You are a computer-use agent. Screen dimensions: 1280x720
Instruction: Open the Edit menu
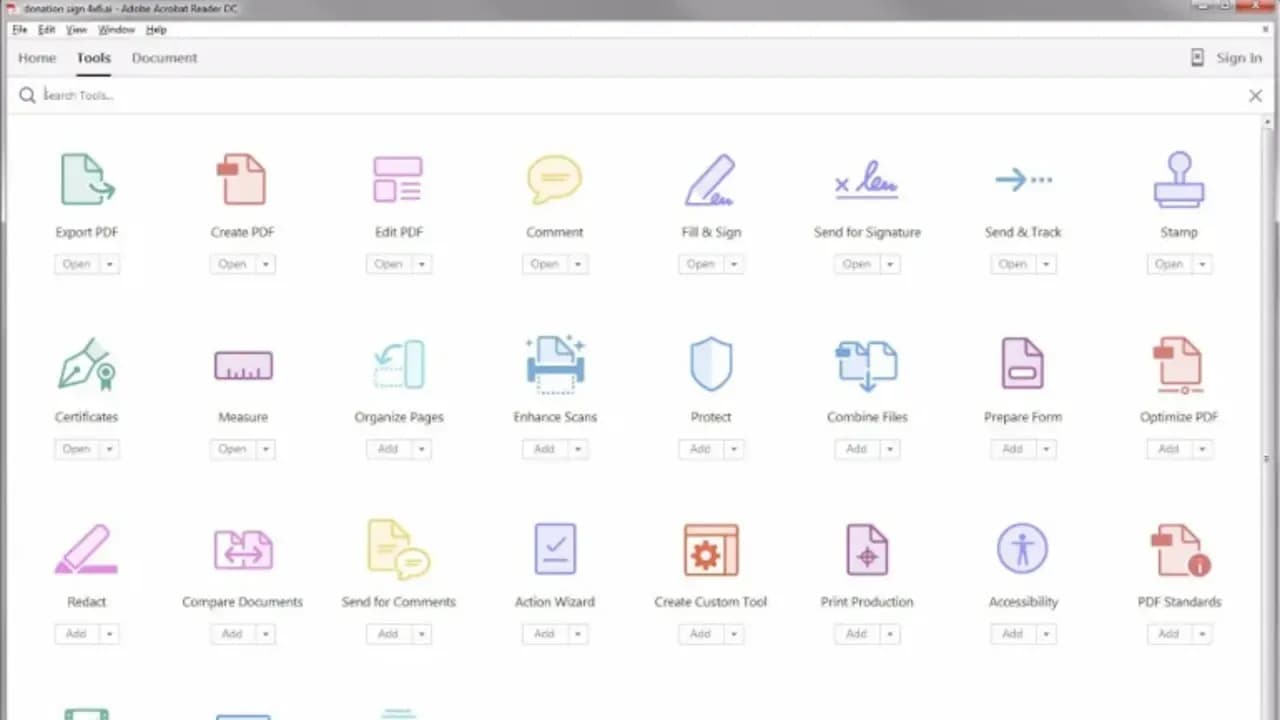[x=47, y=30]
